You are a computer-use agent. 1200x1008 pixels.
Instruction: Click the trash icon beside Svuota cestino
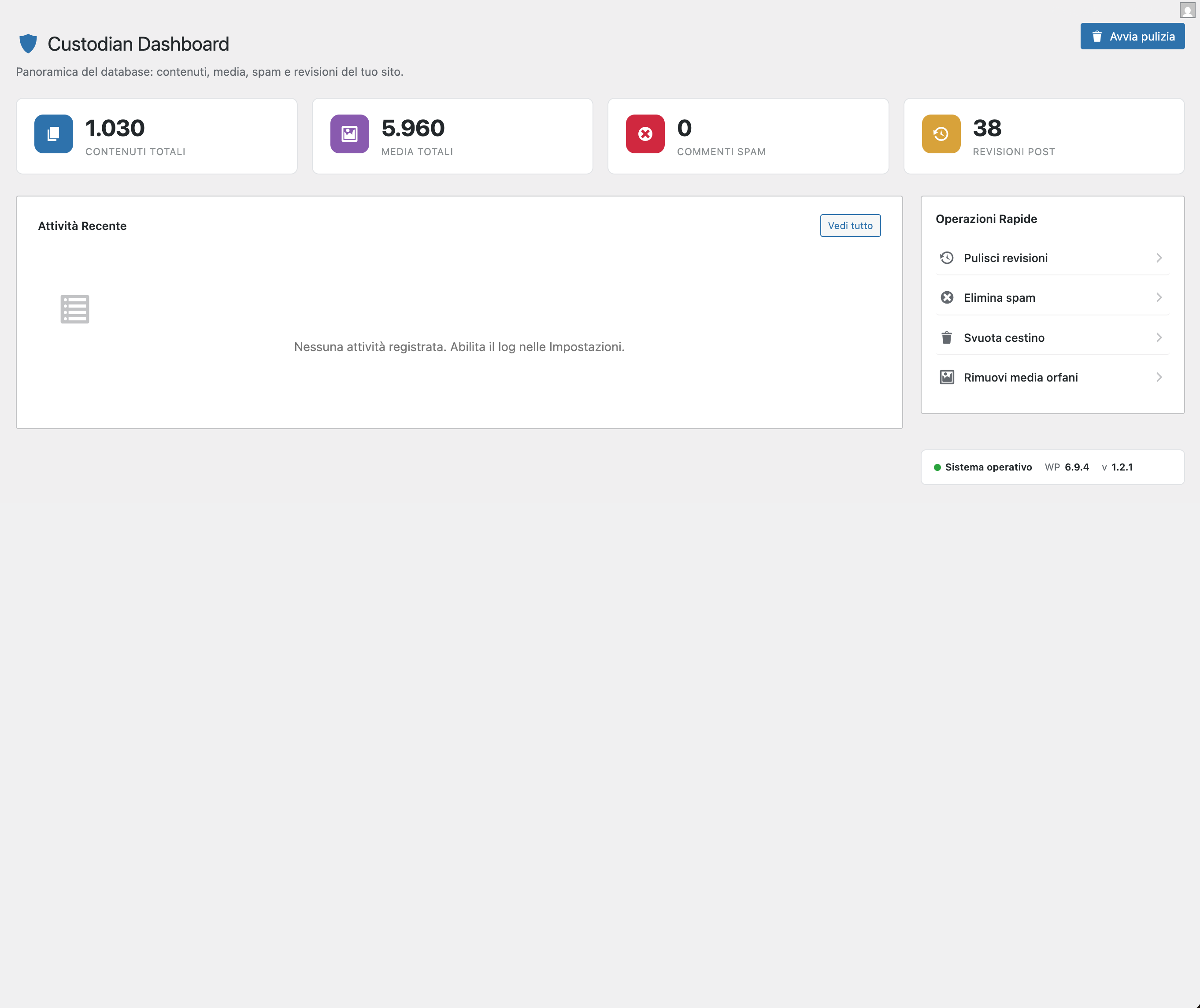click(x=947, y=338)
